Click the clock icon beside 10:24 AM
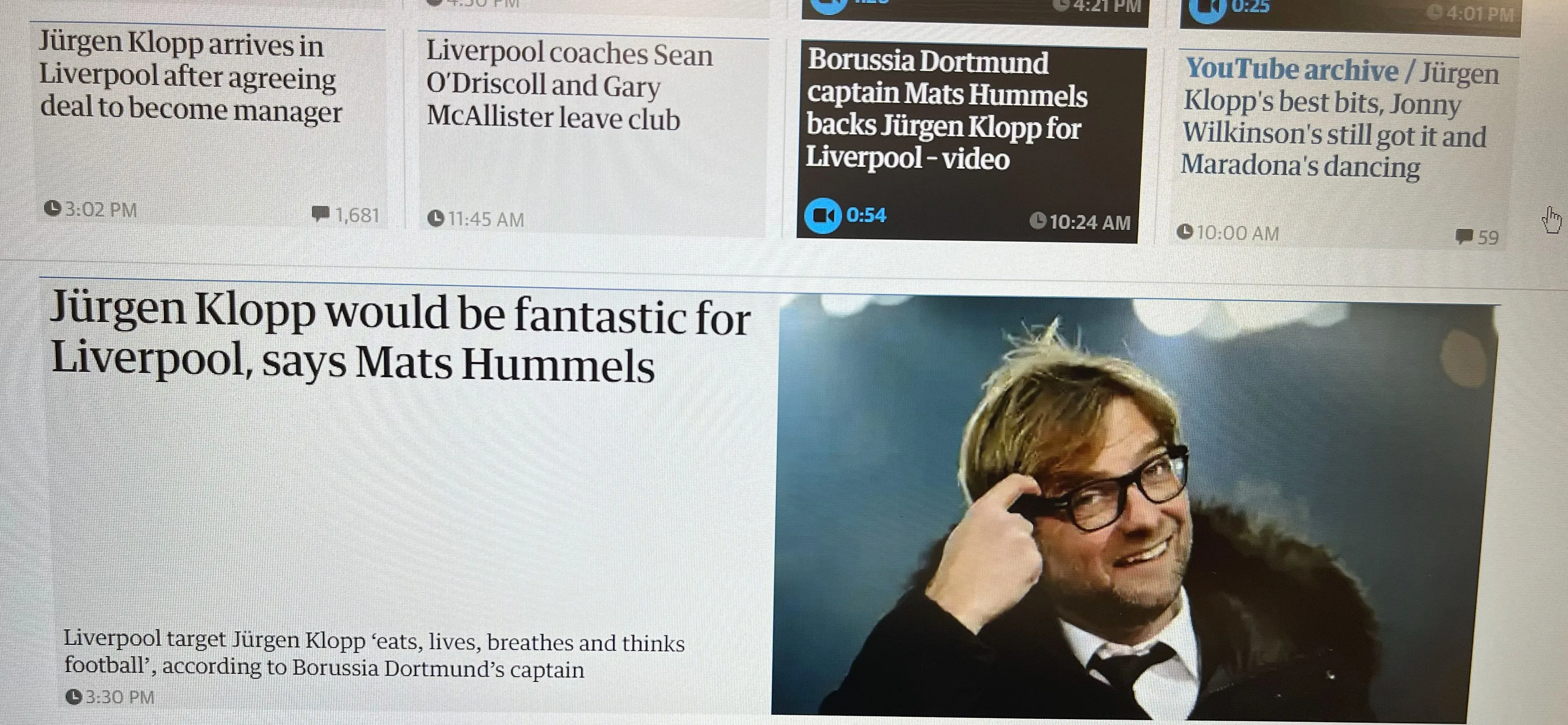Screen dimensions: 1568x725 pos(1037,220)
